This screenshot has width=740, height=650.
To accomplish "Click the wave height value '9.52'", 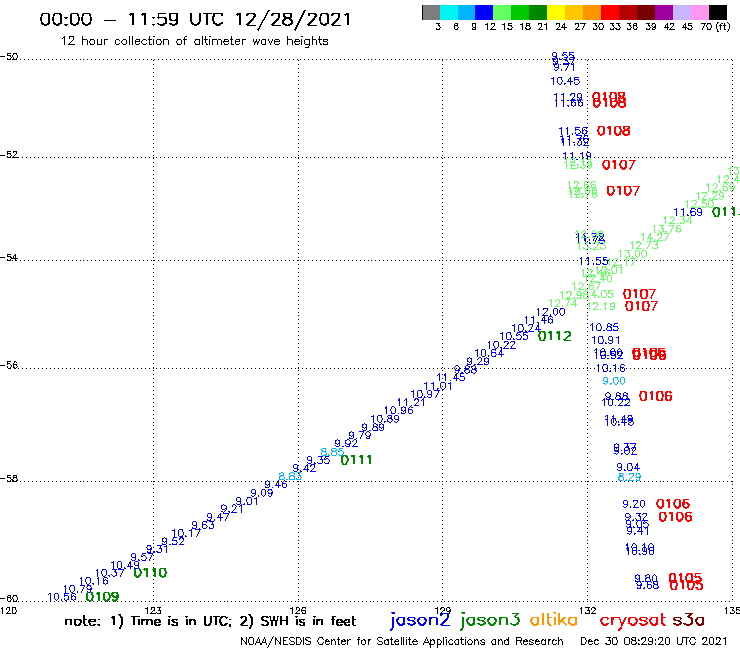I will coord(173,541).
